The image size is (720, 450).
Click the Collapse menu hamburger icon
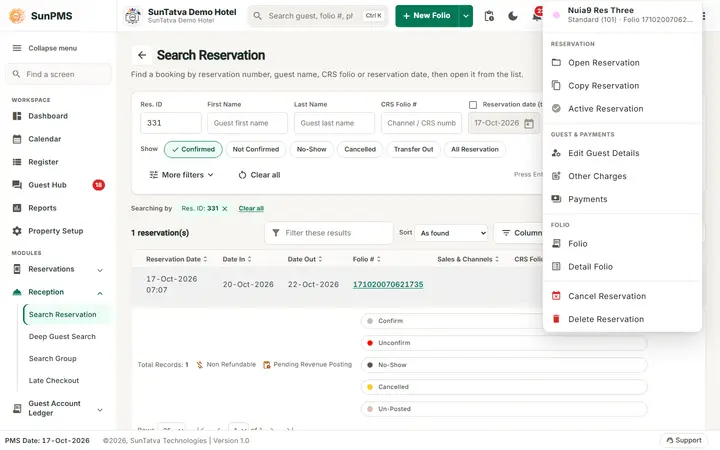tap(17, 48)
